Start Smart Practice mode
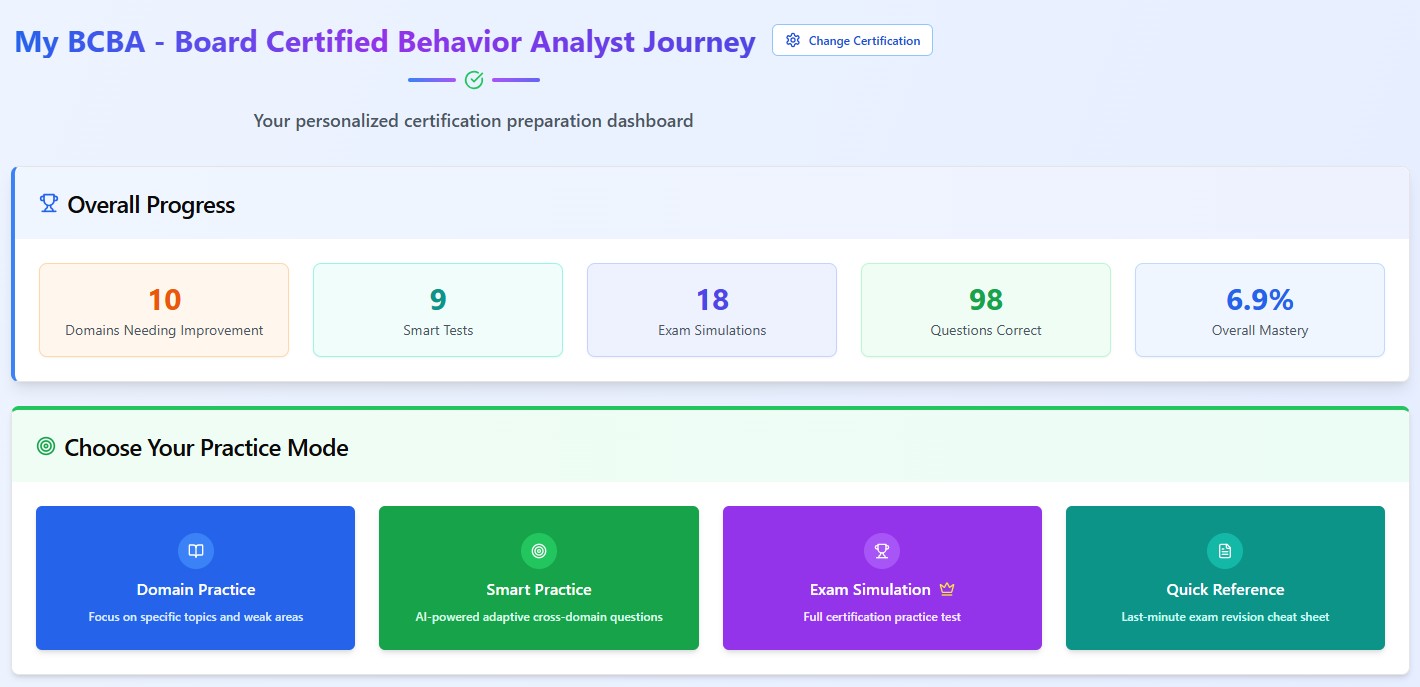 coord(538,578)
